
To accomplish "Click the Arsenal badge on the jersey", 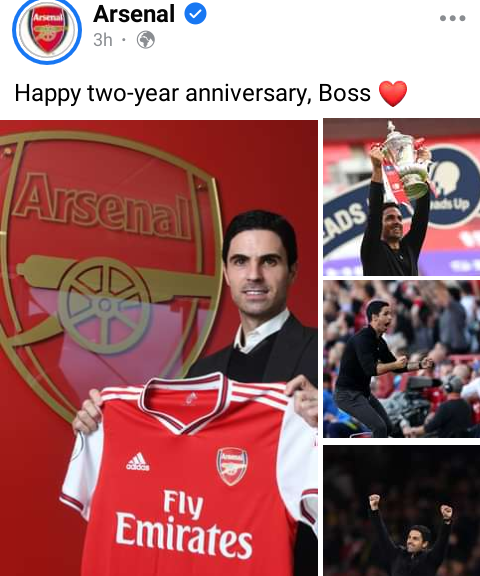I will pos(232,466).
